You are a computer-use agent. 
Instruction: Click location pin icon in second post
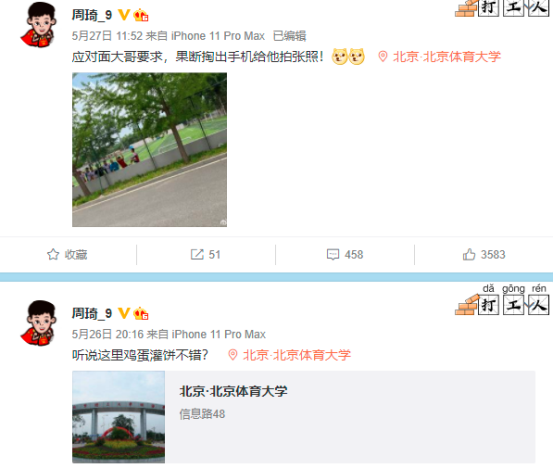[x=232, y=355]
